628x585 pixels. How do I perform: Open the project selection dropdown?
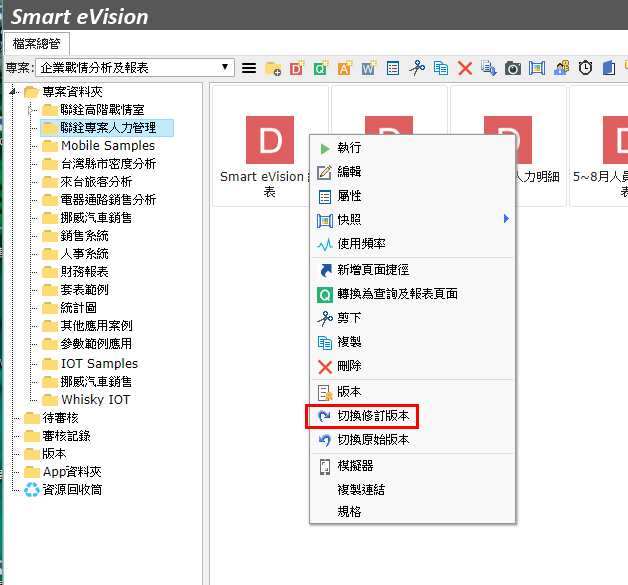(x=227, y=68)
